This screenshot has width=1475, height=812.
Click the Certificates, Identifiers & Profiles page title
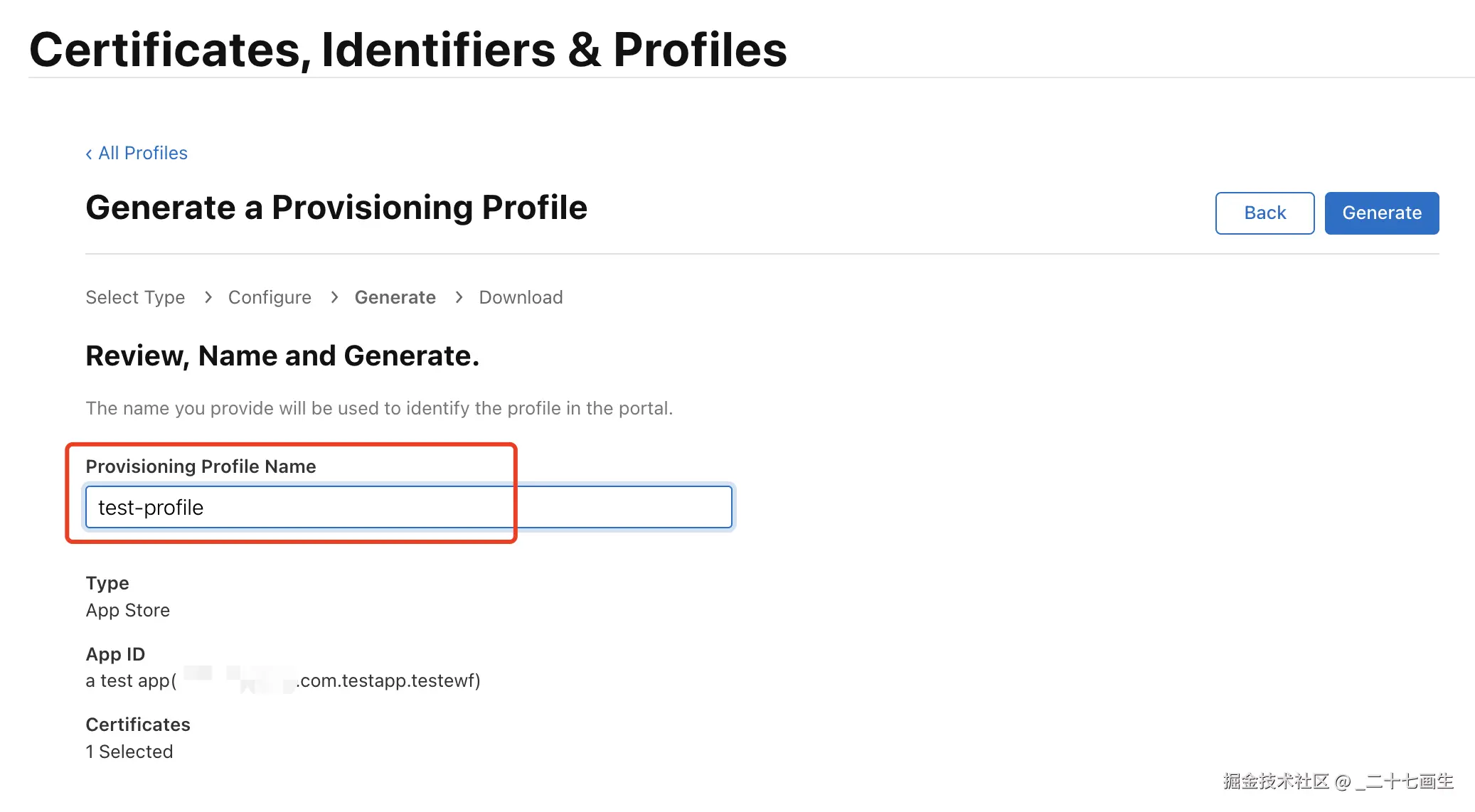tap(408, 50)
